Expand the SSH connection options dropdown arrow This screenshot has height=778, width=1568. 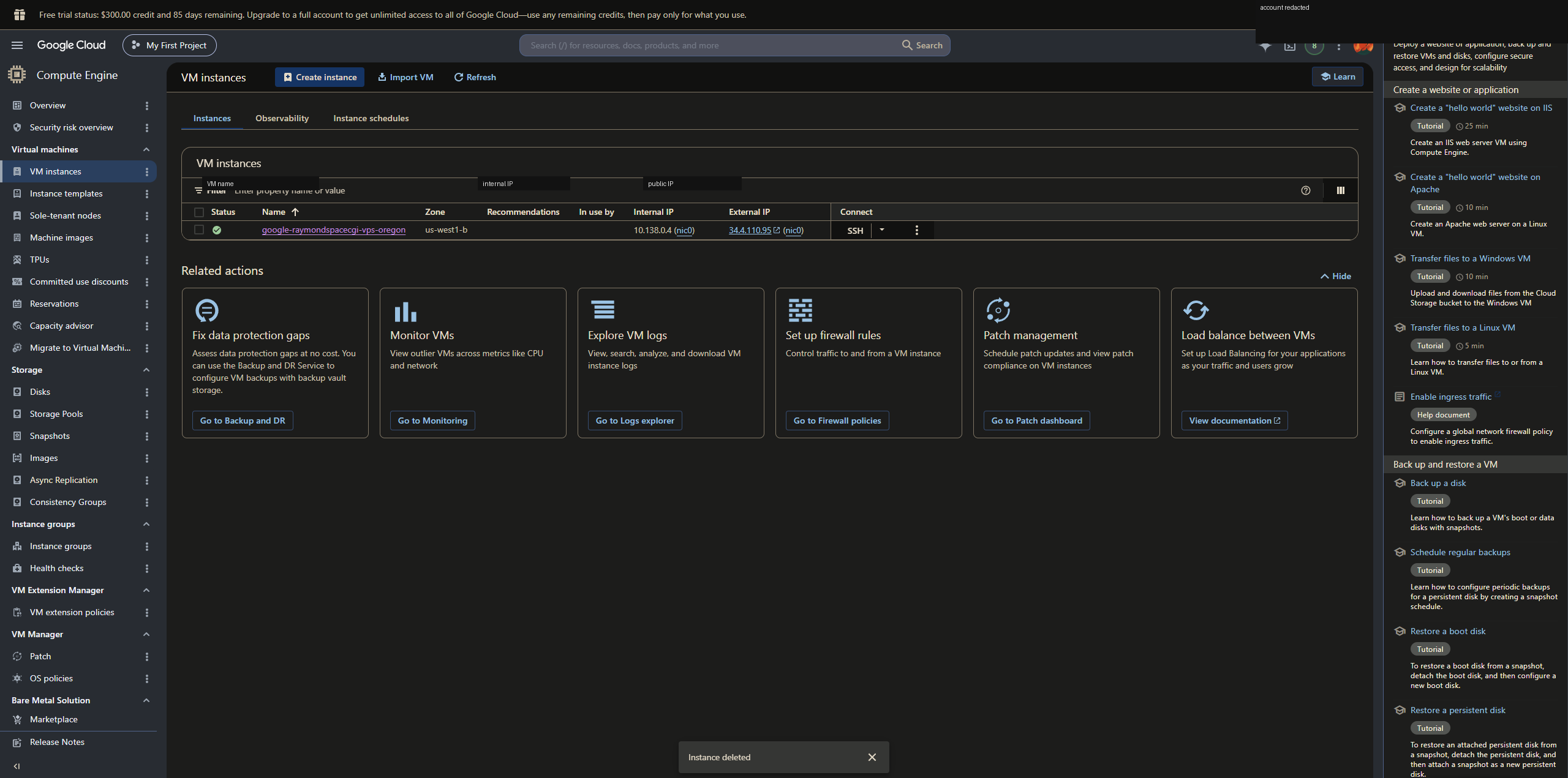point(882,230)
